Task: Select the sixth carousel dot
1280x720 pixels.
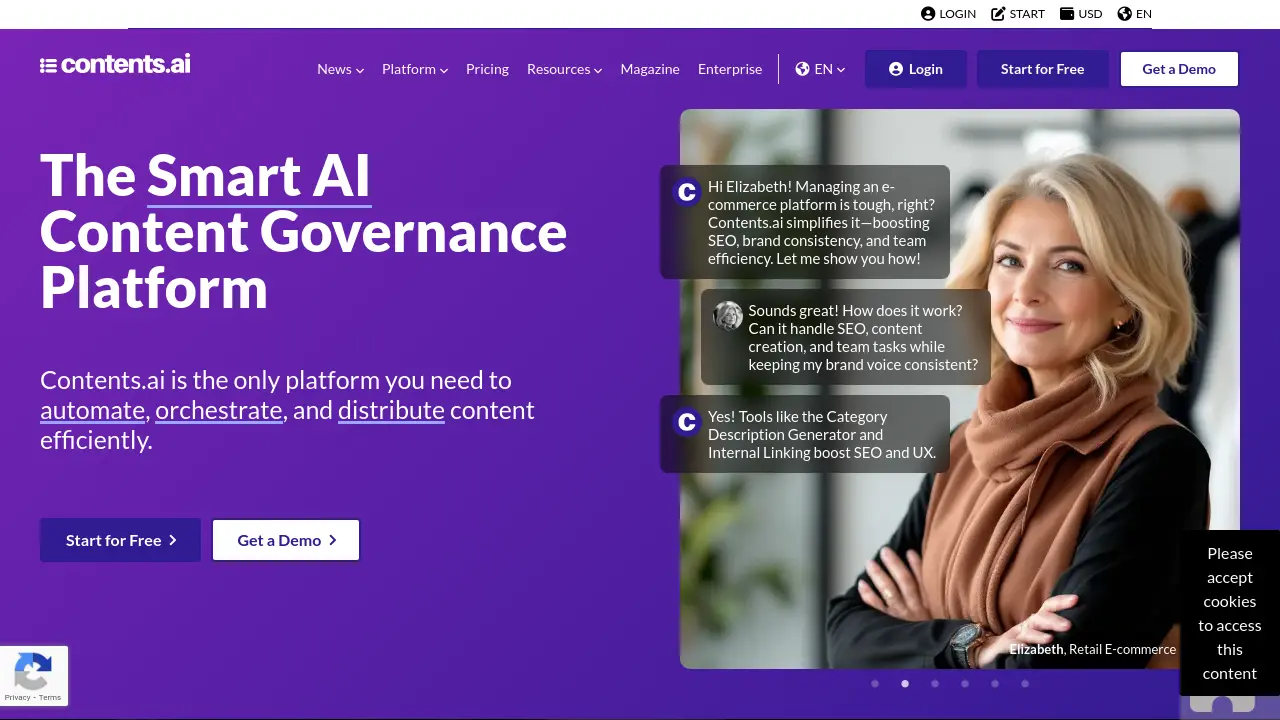Action: tap(1025, 684)
